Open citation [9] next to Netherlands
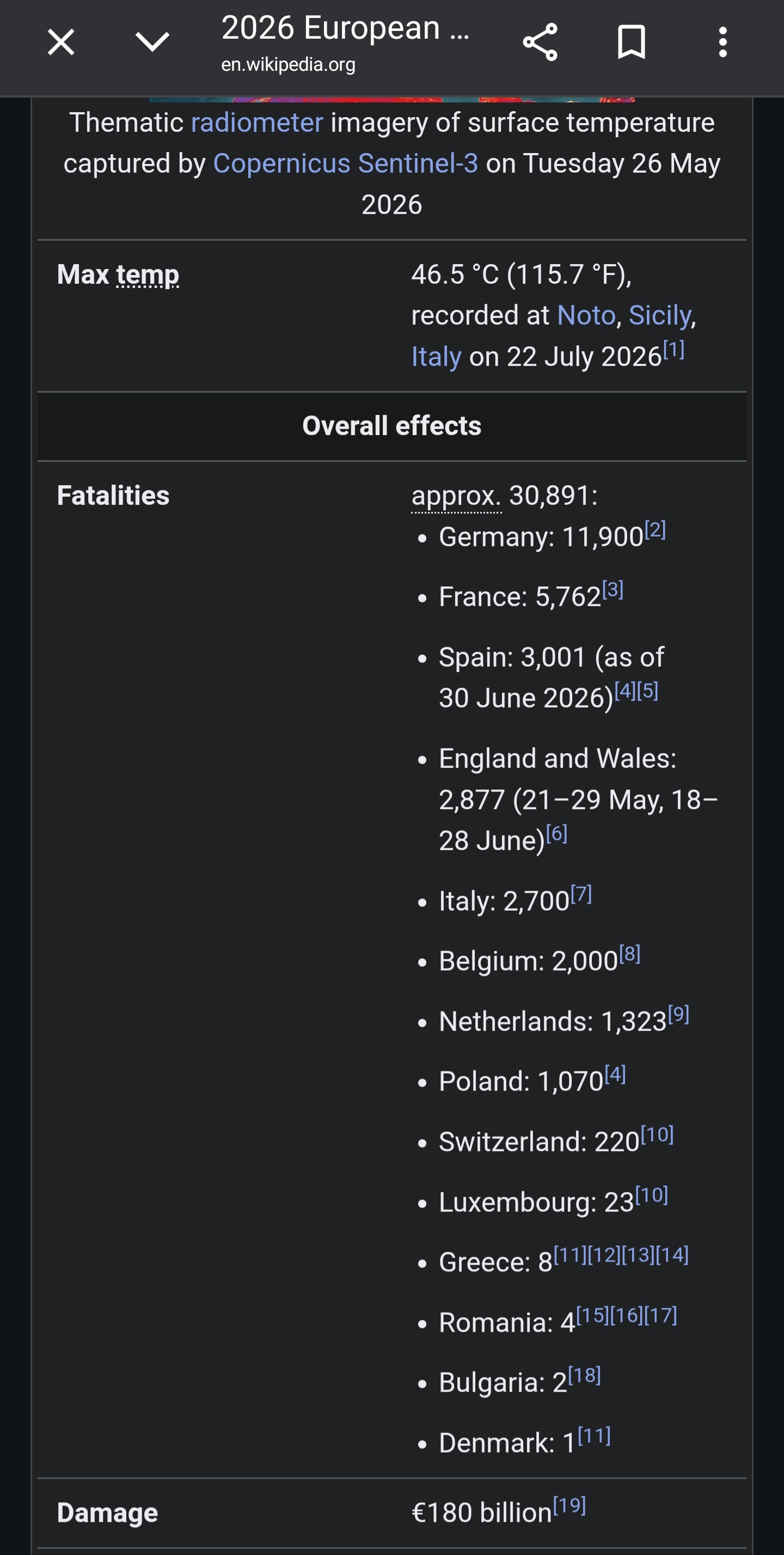 678,1015
